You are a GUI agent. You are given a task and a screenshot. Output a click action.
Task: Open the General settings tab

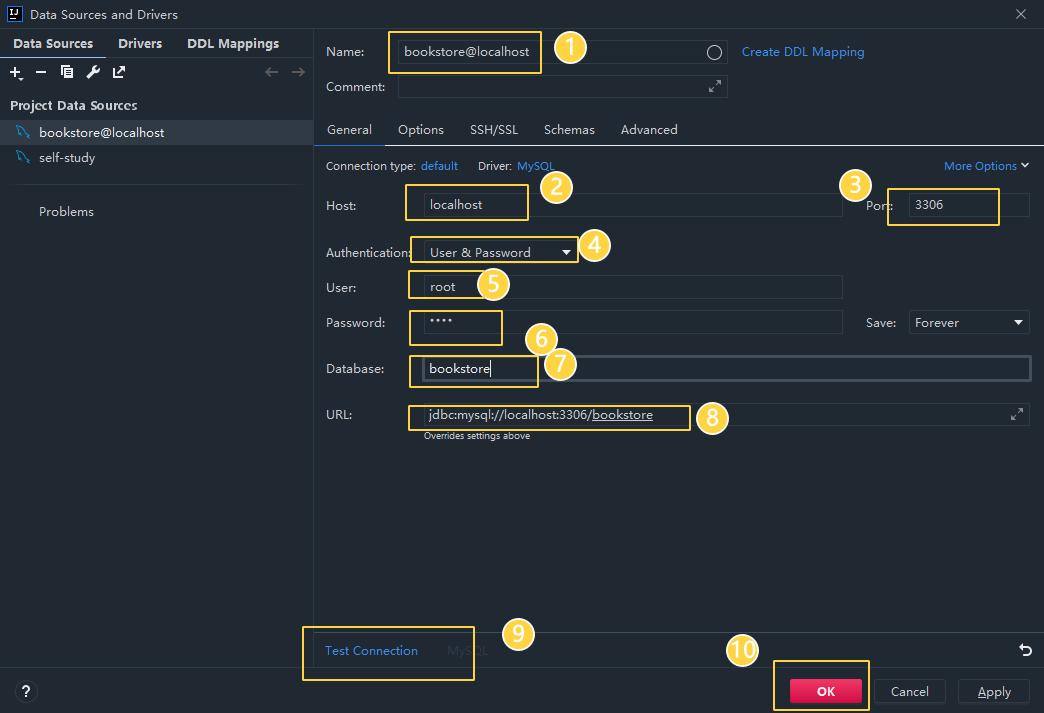[x=350, y=130]
